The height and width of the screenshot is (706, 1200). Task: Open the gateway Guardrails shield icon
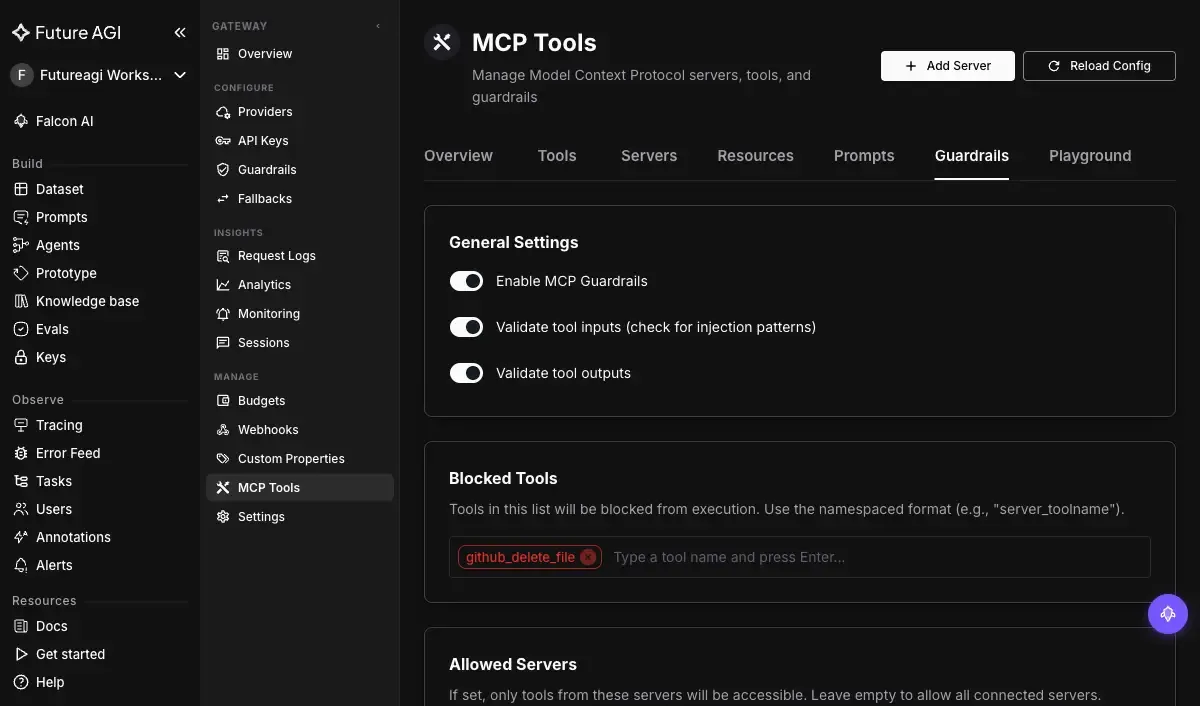(x=223, y=170)
